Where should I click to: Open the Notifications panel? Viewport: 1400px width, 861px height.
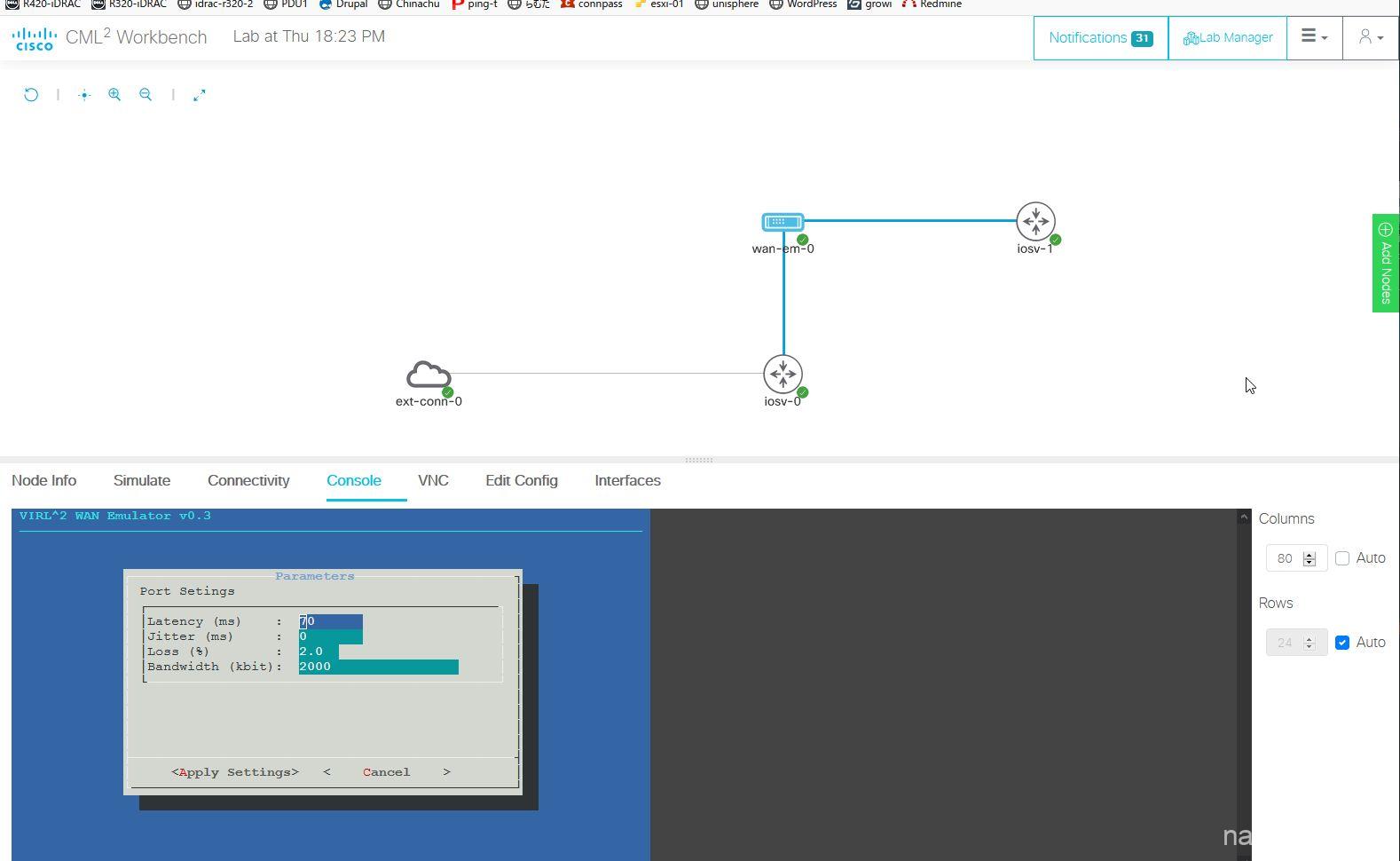point(1100,37)
